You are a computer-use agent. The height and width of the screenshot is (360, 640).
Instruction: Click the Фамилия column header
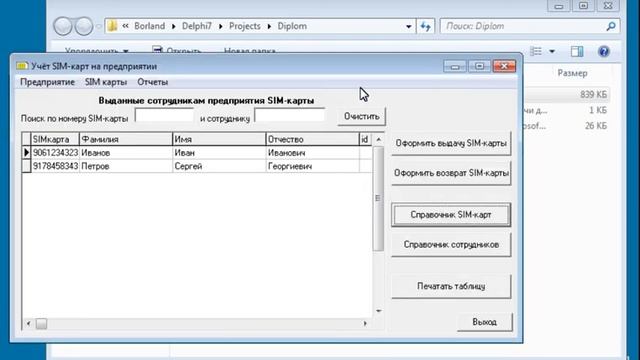click(x=126, y=139)
